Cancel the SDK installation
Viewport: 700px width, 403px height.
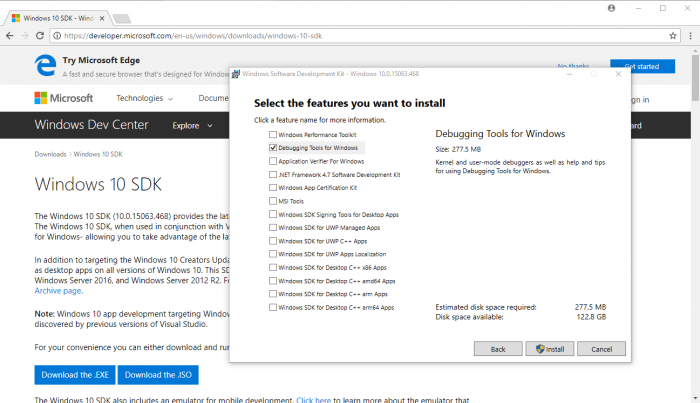tap(601, 349)
